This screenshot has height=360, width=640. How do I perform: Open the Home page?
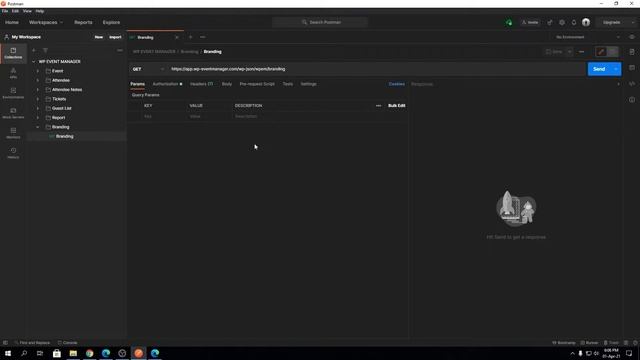coord(12,22)
